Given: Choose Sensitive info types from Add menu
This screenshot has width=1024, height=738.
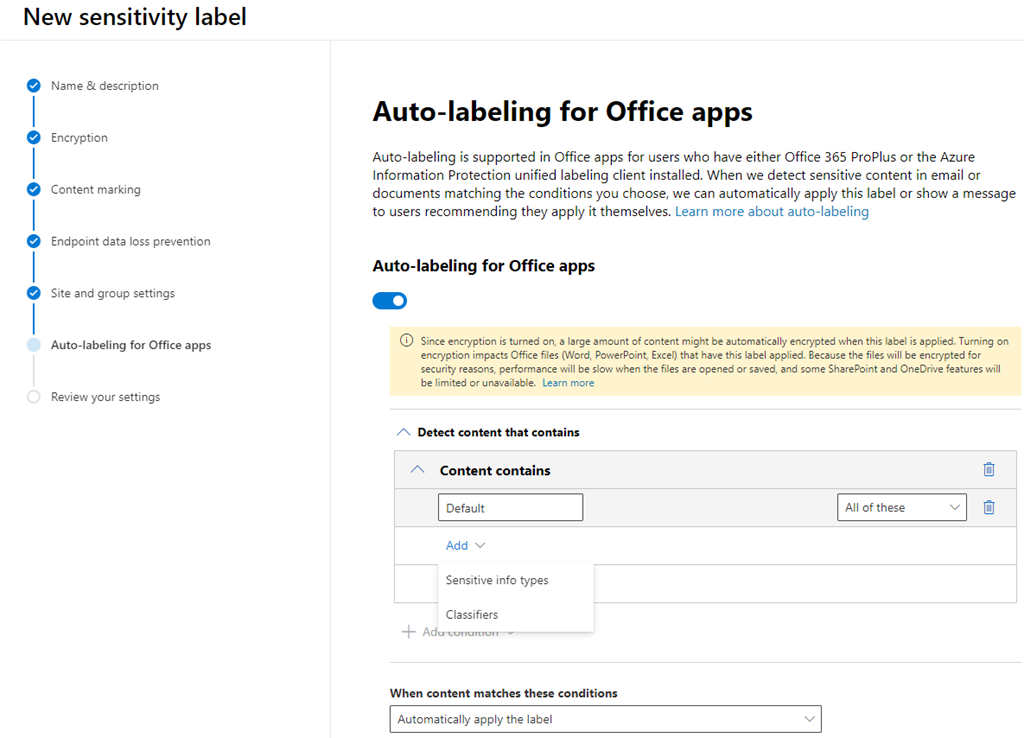Looking at the screenshot, I should coord(497,581).
